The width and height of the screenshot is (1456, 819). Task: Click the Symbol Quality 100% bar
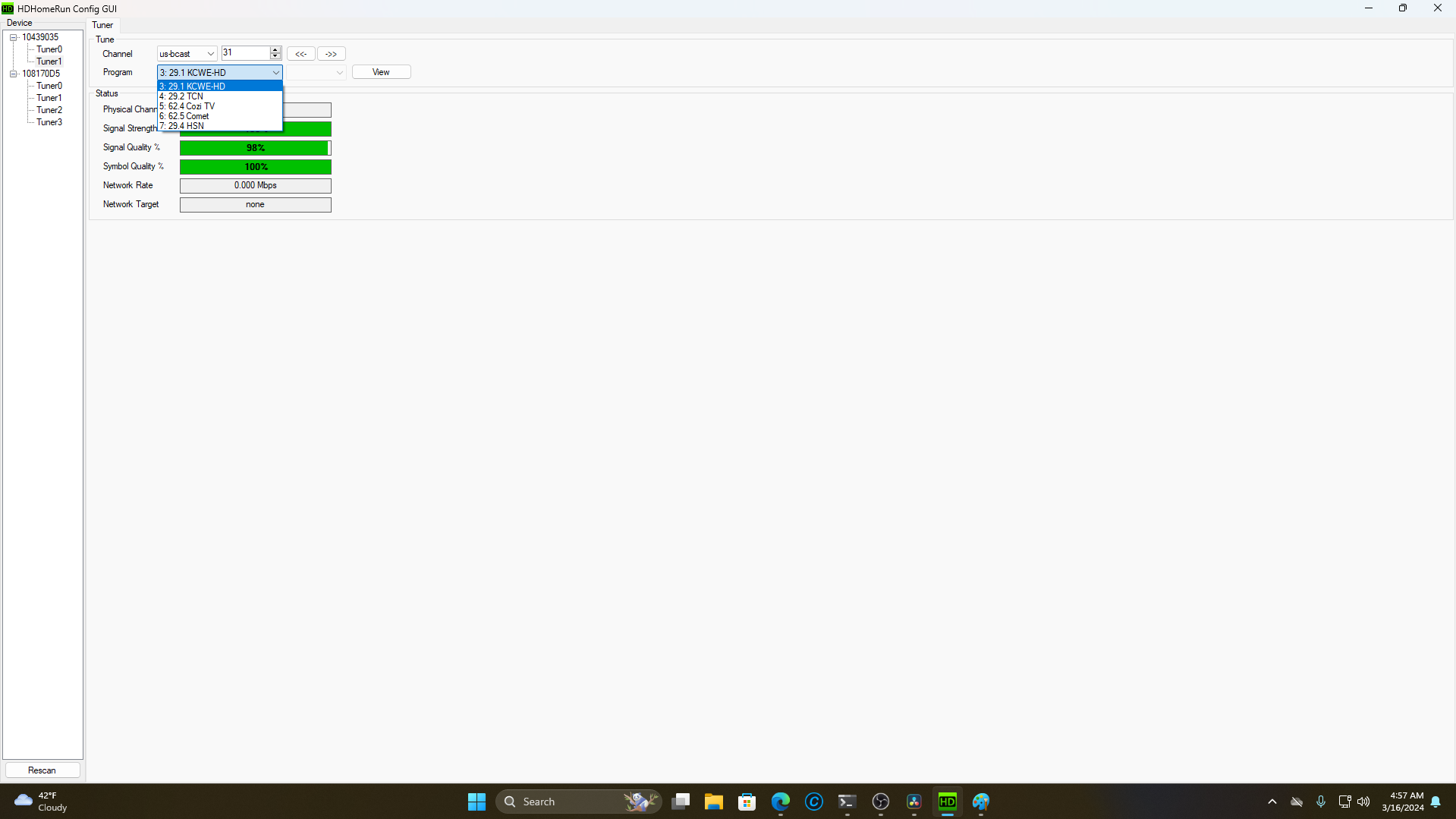point(256,167)
